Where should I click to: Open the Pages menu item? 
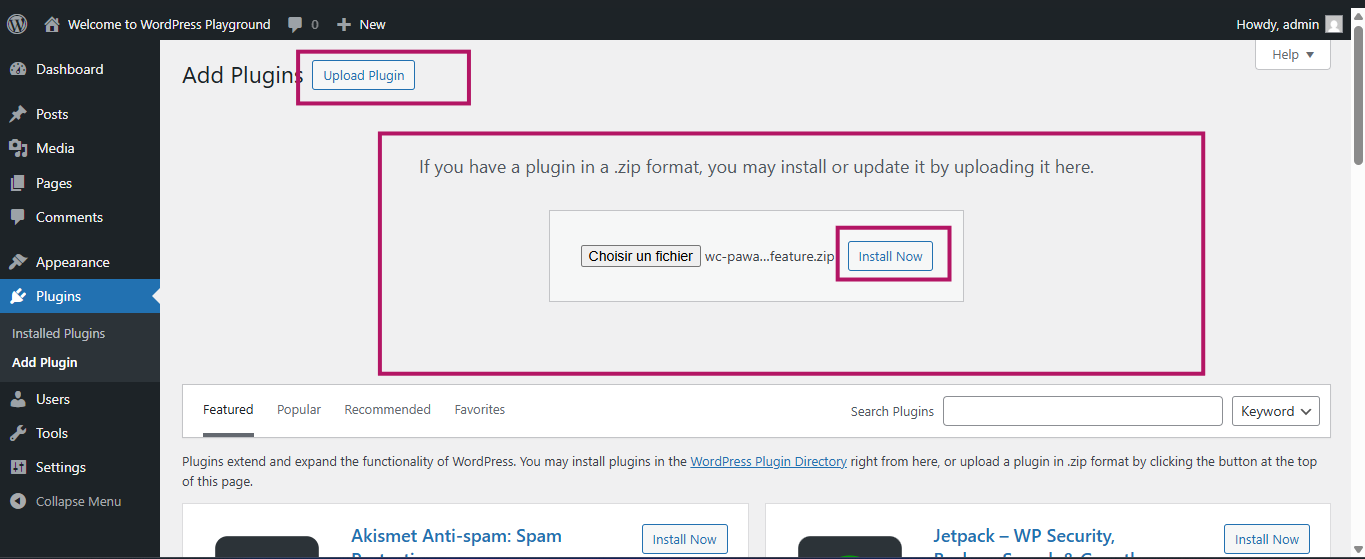tap(80, 183)
